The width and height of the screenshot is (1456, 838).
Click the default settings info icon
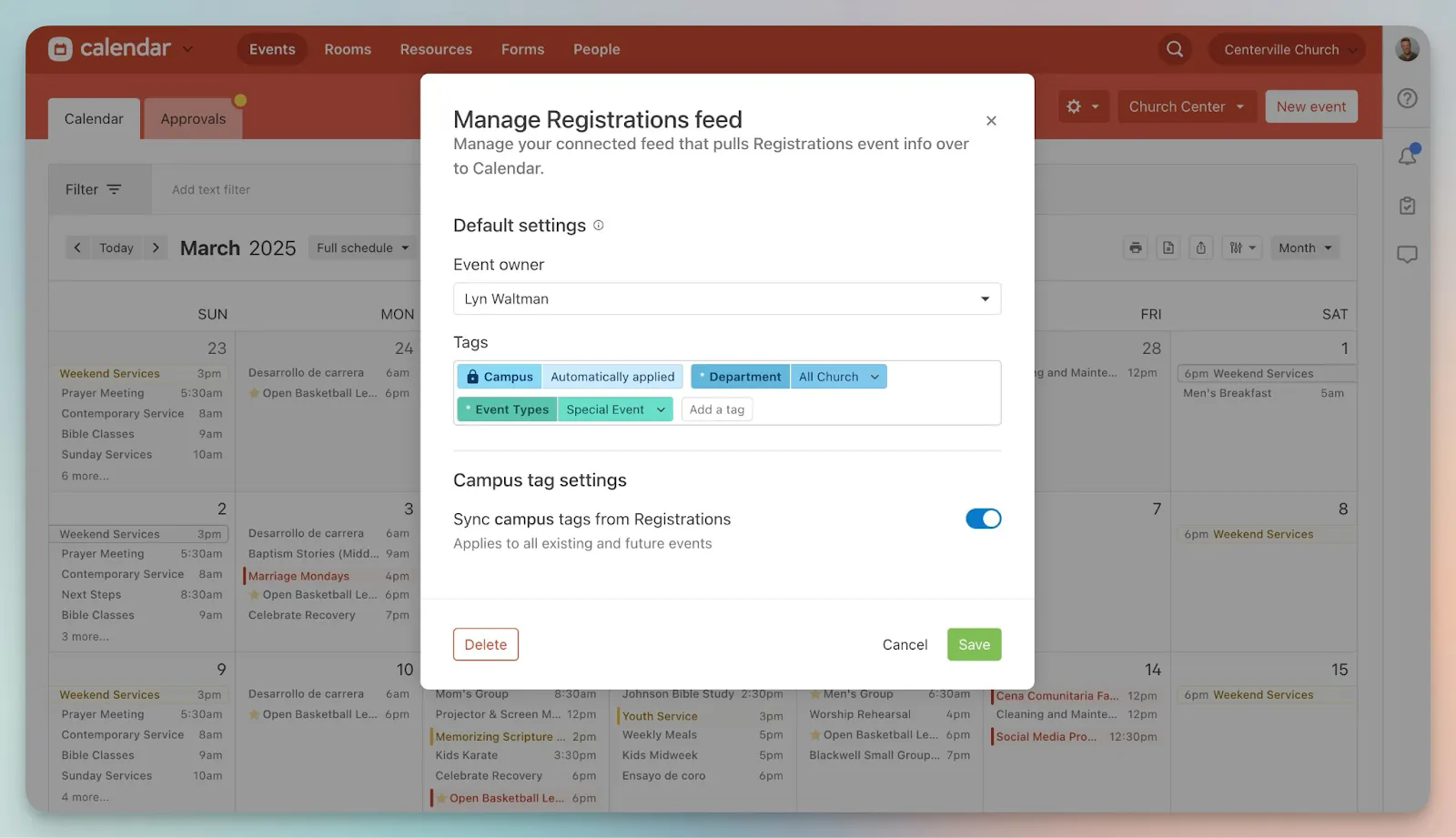pyautogui.click(x=599, y=226)
